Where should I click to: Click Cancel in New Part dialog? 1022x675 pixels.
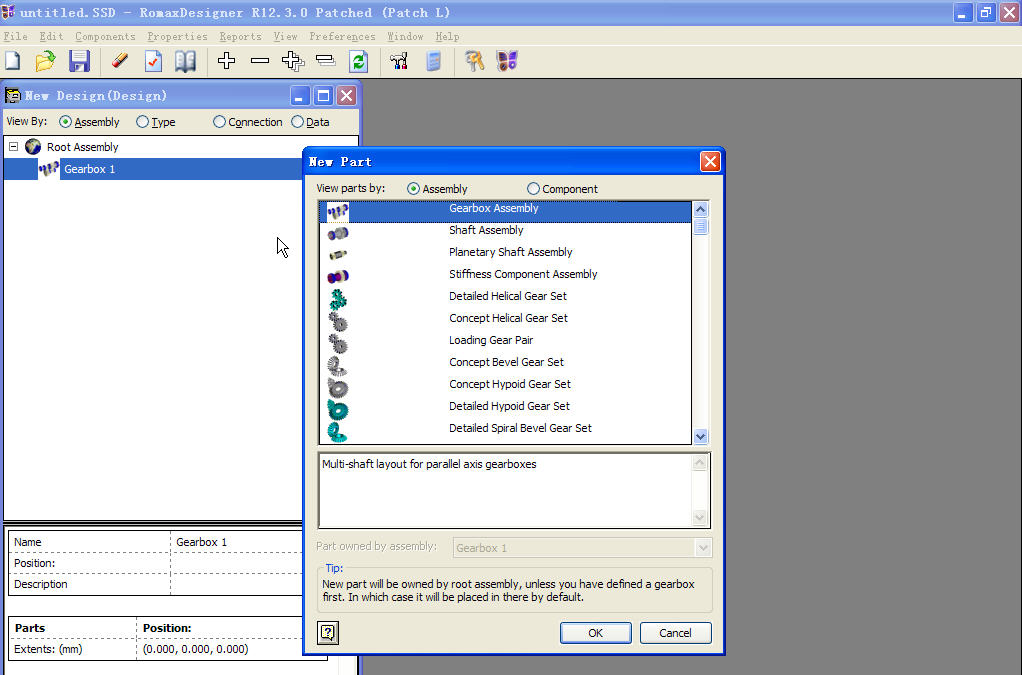(675, 633)
